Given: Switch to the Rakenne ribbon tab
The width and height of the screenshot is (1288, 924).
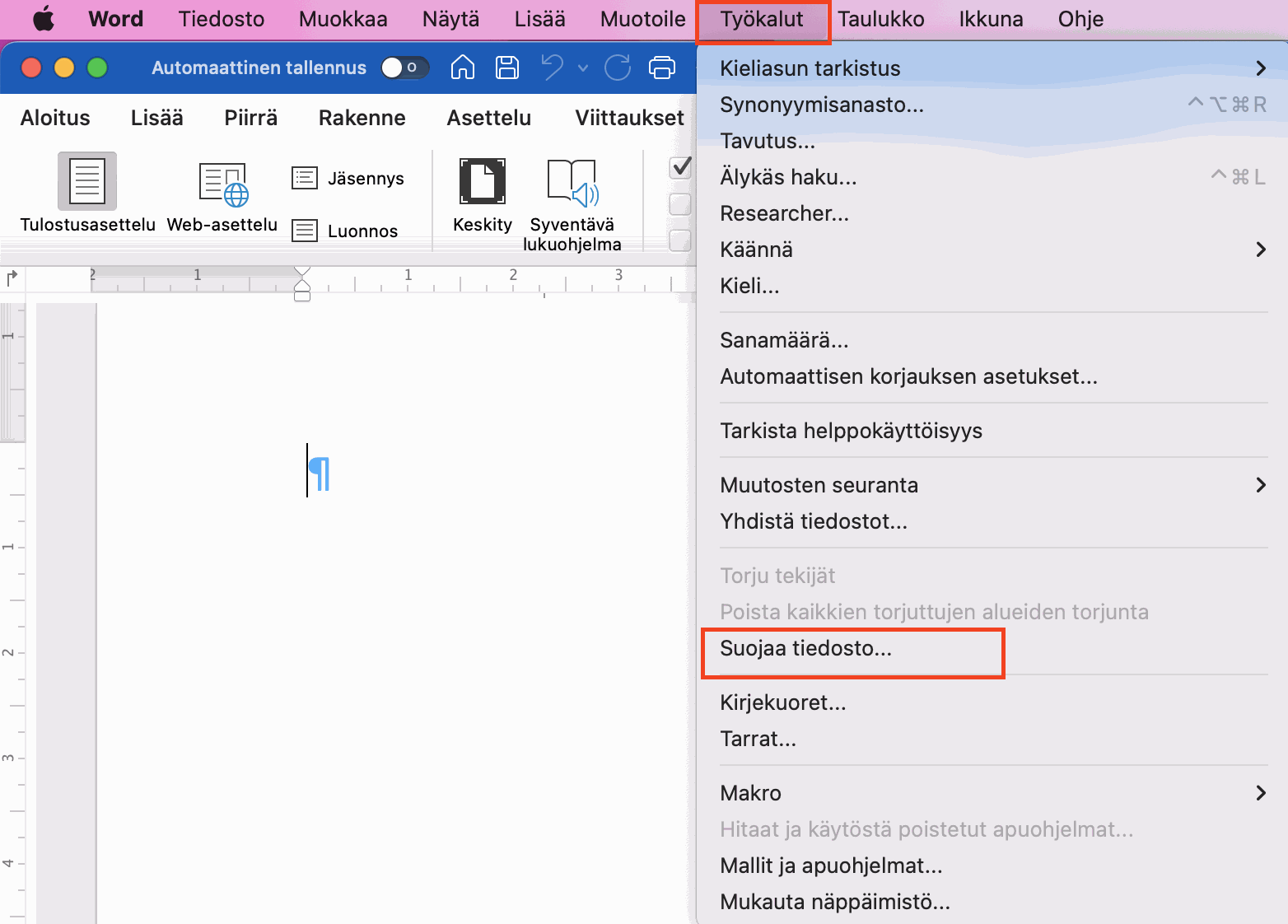Looking at the screenshot, I should (362, 118).
